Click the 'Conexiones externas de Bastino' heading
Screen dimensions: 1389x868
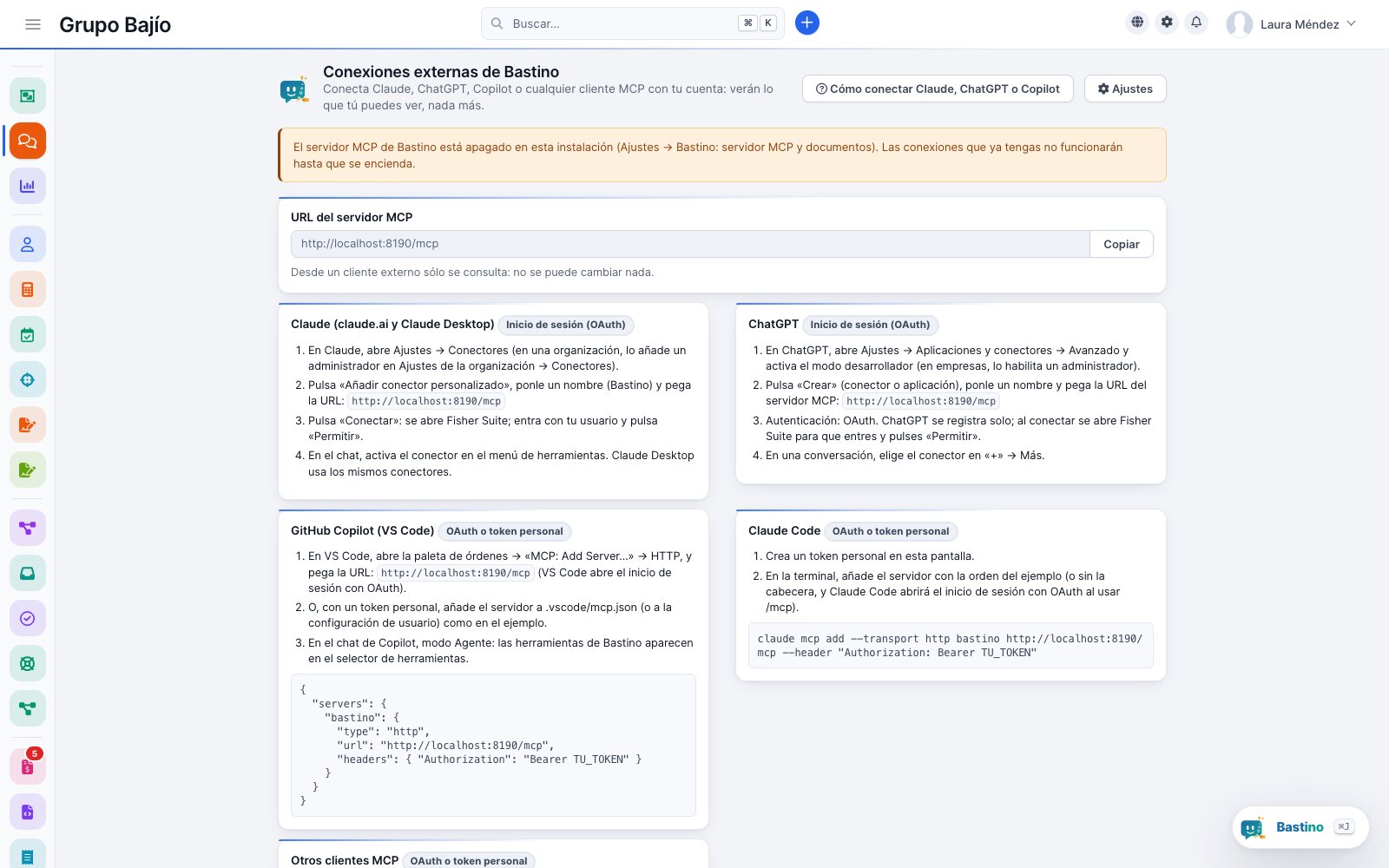click(441, 72)
